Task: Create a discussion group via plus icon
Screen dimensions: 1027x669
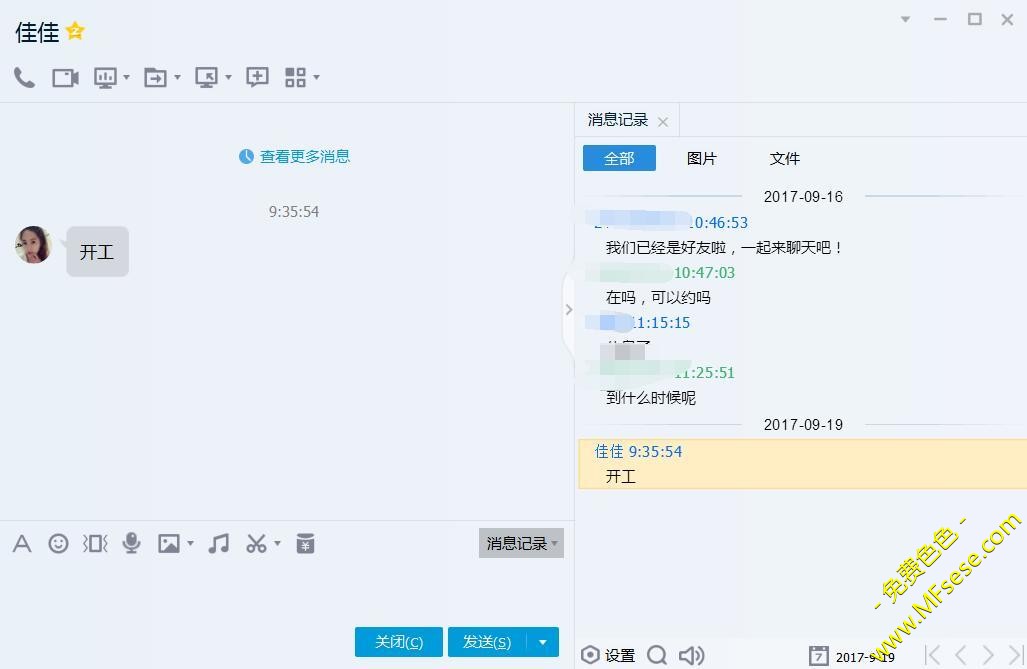Action: (x=257, y=77)
